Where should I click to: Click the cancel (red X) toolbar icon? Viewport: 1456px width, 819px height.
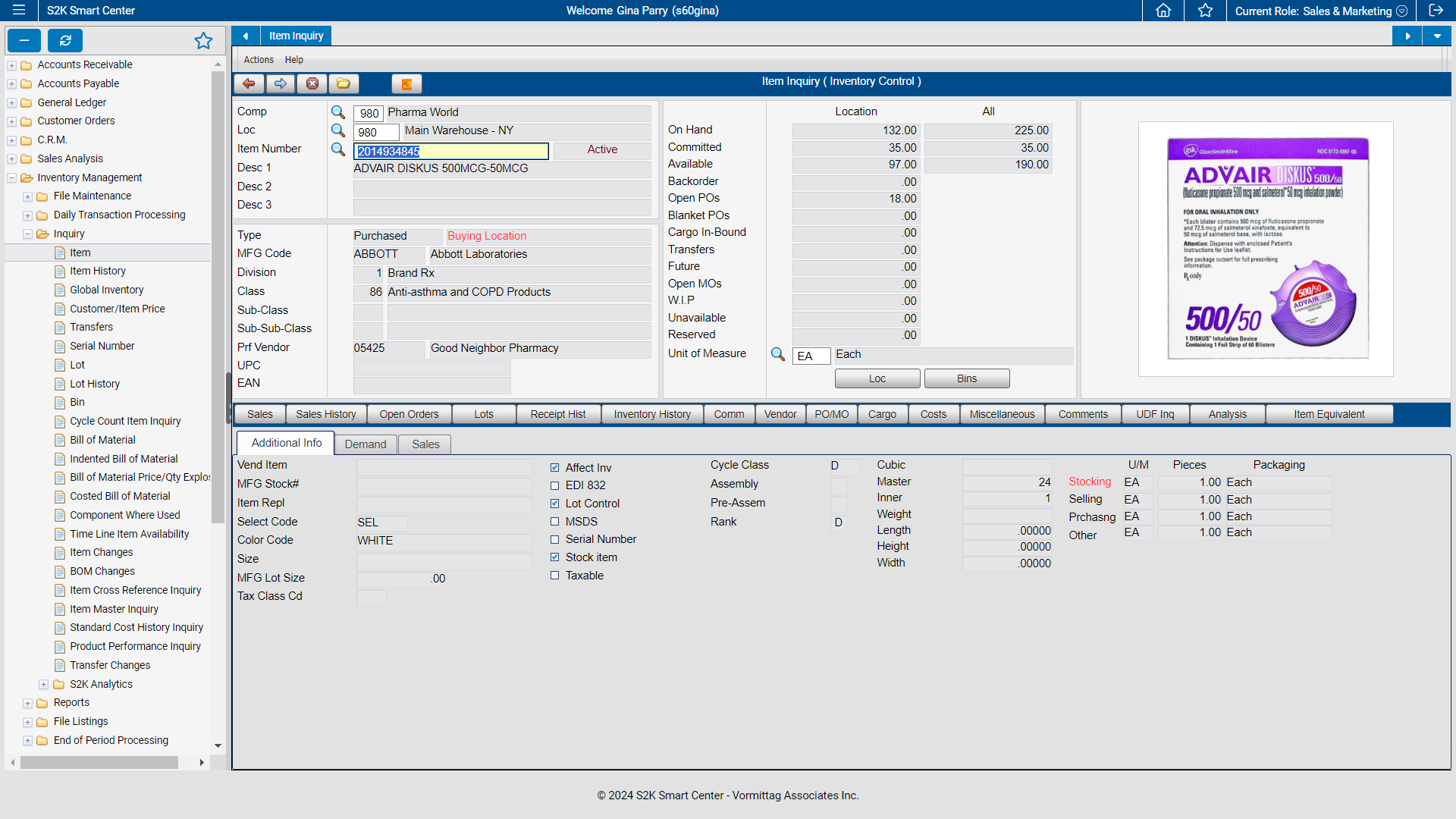(x=312, y=83)
